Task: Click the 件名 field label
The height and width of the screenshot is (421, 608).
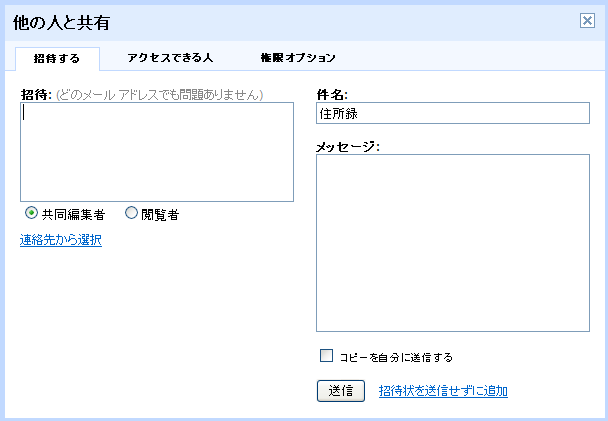Action: [x=331, y=95]
